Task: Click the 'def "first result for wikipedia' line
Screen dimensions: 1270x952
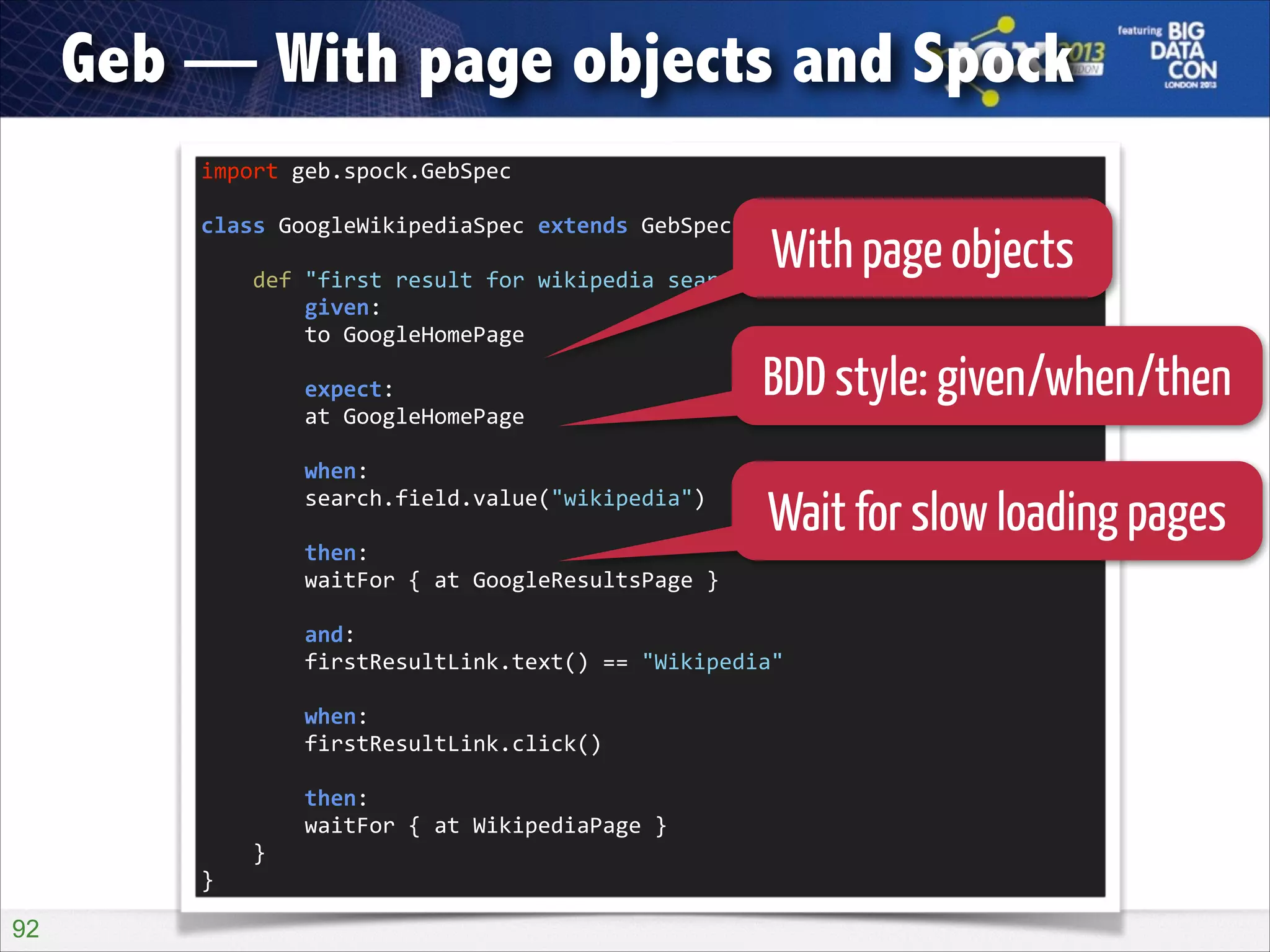Action: [x=486, y=280]
